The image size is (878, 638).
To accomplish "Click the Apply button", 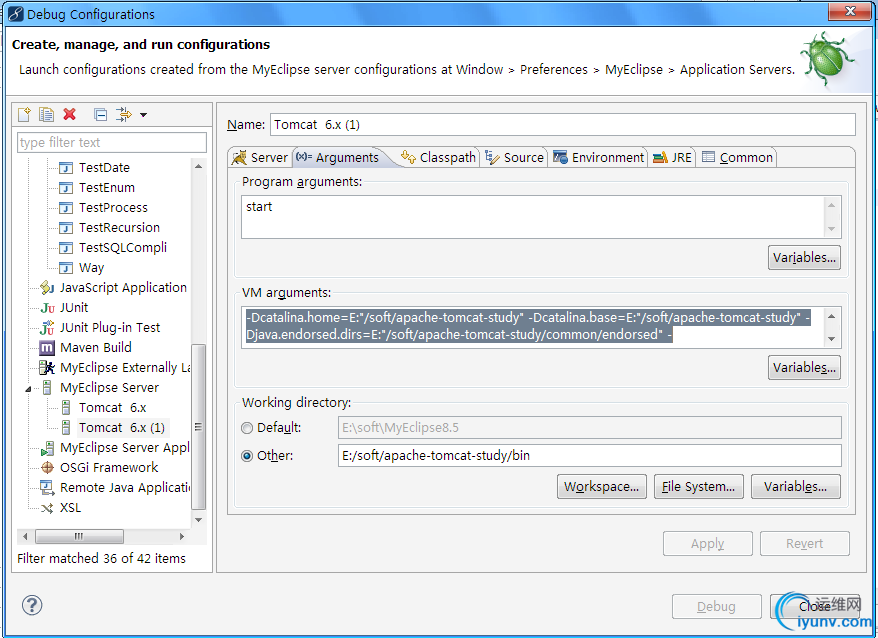I will (708, 543).
